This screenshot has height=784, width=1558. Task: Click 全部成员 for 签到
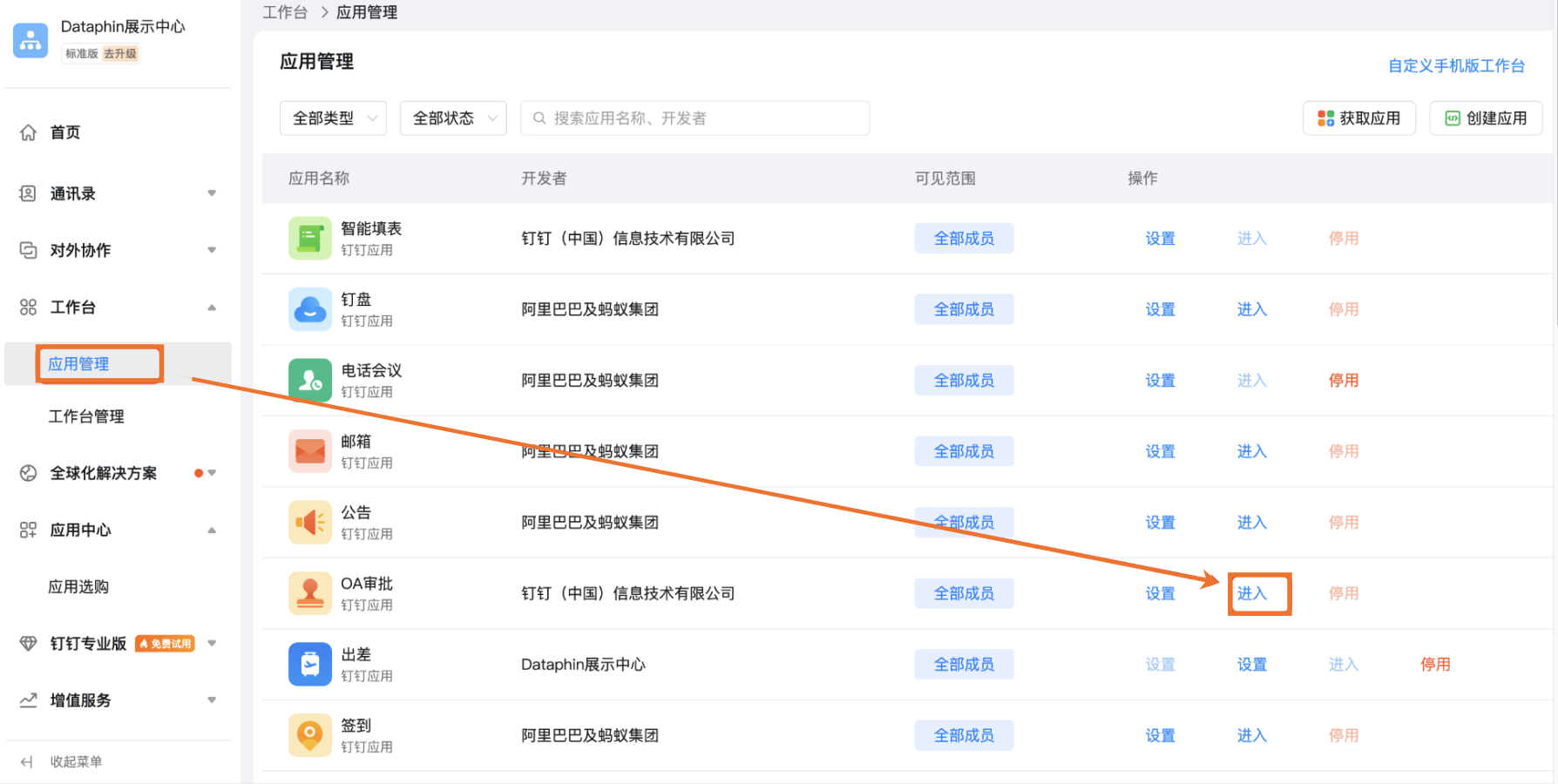point(964,735)
